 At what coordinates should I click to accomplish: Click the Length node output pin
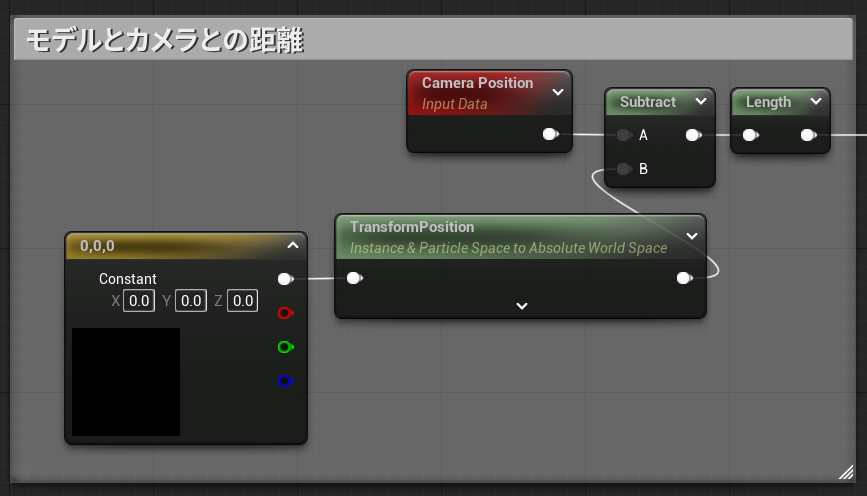807,135
